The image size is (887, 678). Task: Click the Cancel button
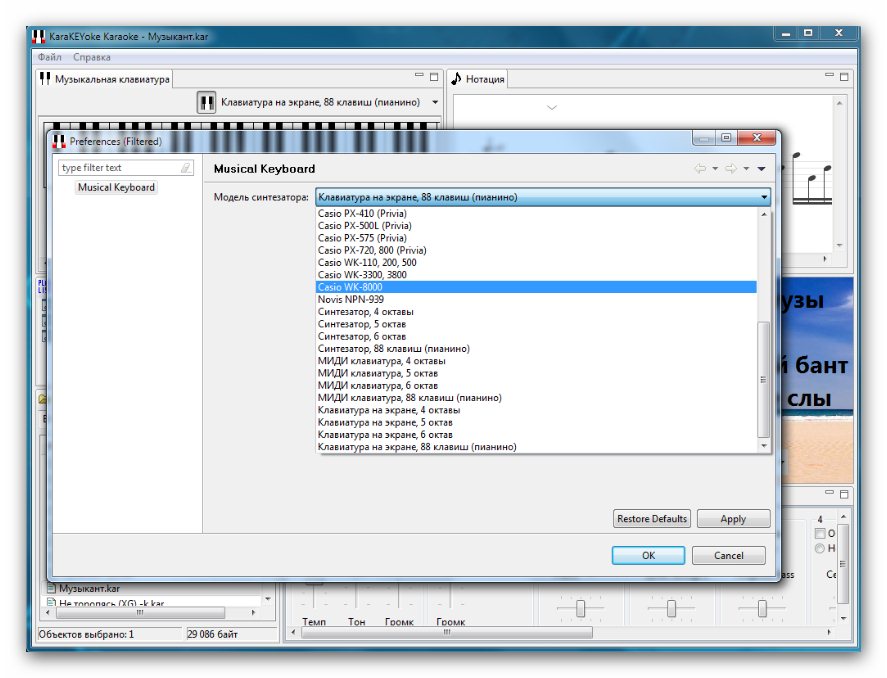pyautogui.click(x=729, y=555)
